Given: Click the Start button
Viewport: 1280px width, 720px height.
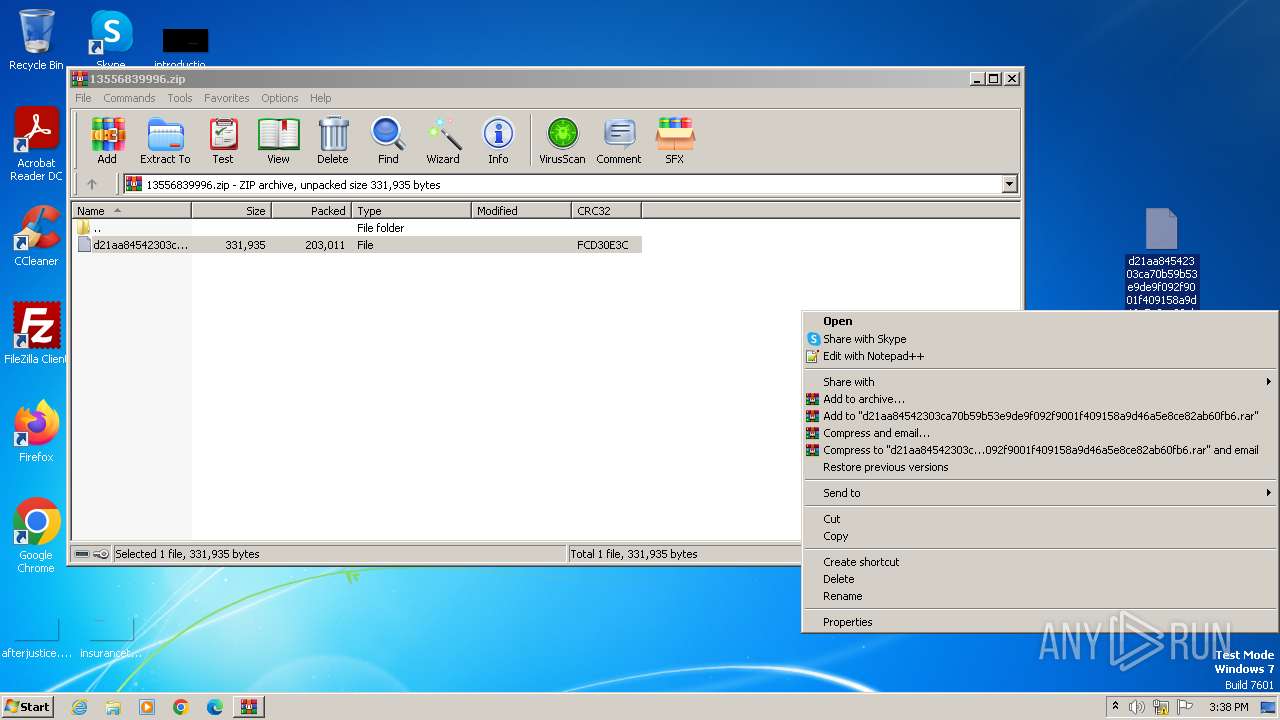Looking at the screenshot, I should point(28,707).
